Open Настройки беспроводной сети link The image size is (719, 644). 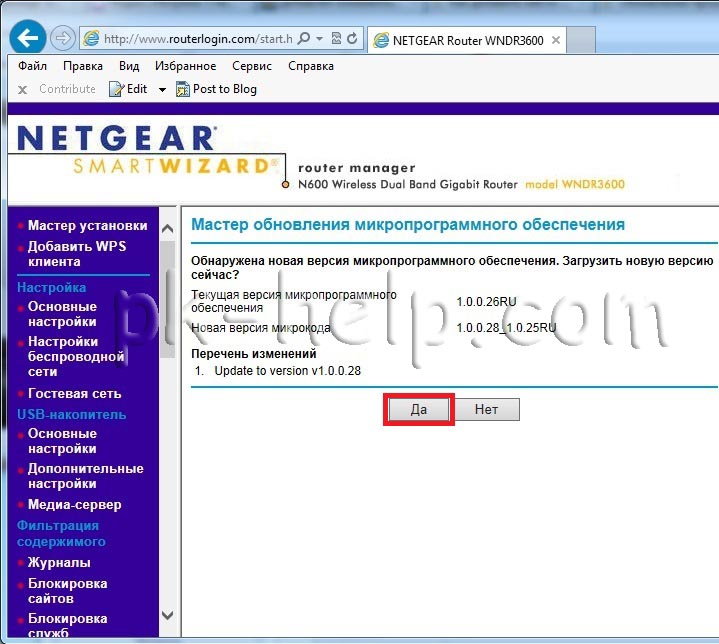[x=76, y=356]
